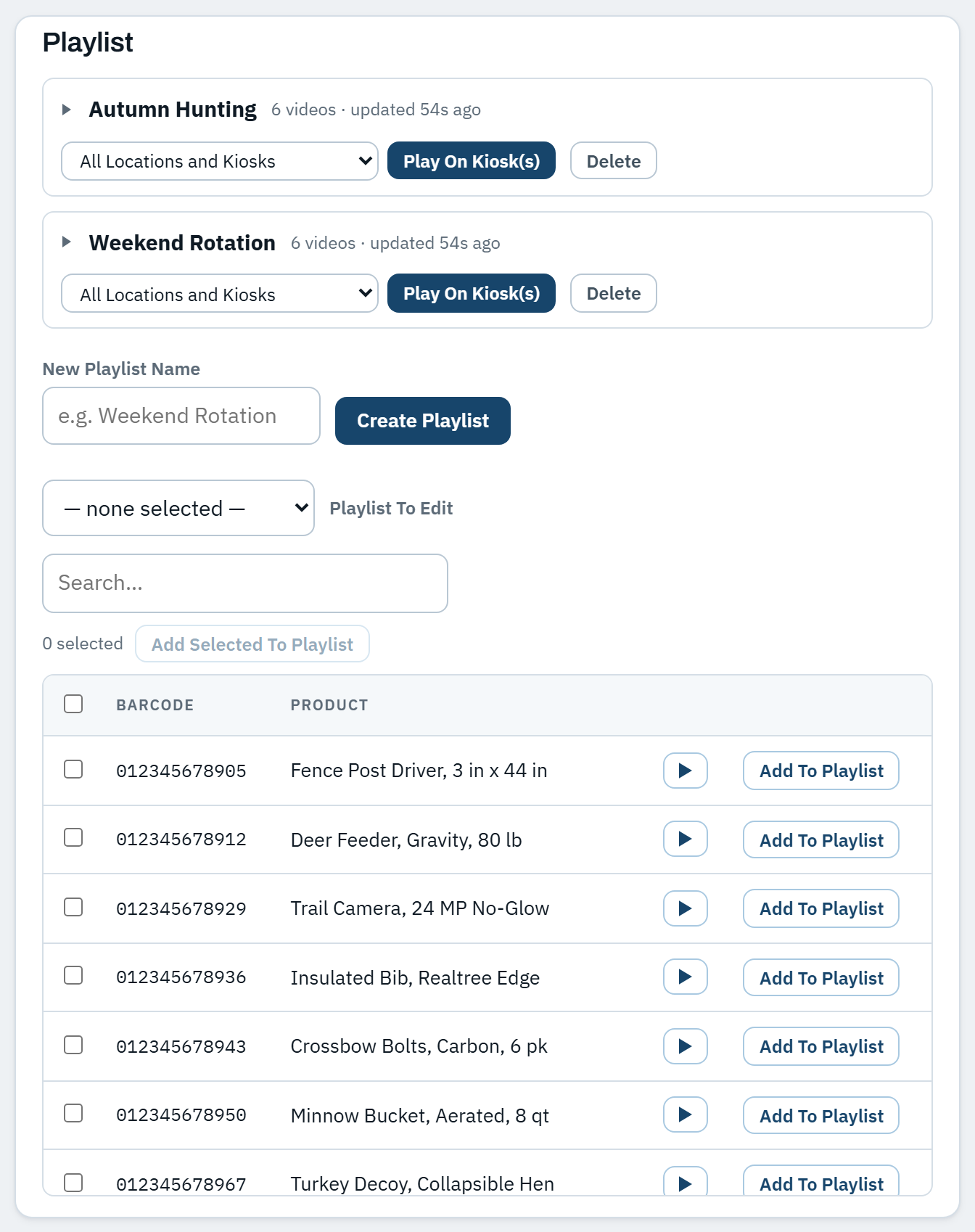Add Fence Post Driver to playlist

pos(821,771)
